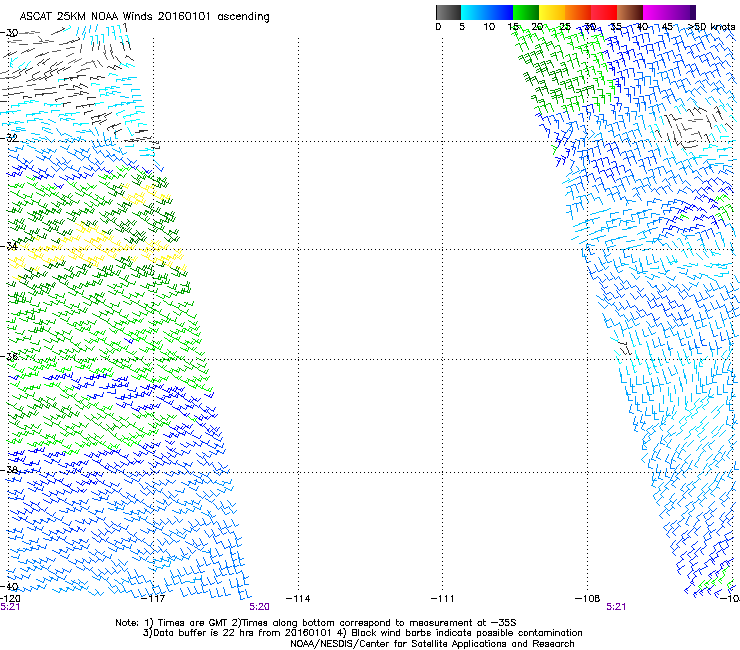This screenshot has height=650, width=740.
Task: Click the '-108' longitude axis label
Action: (x=588, y=599)
